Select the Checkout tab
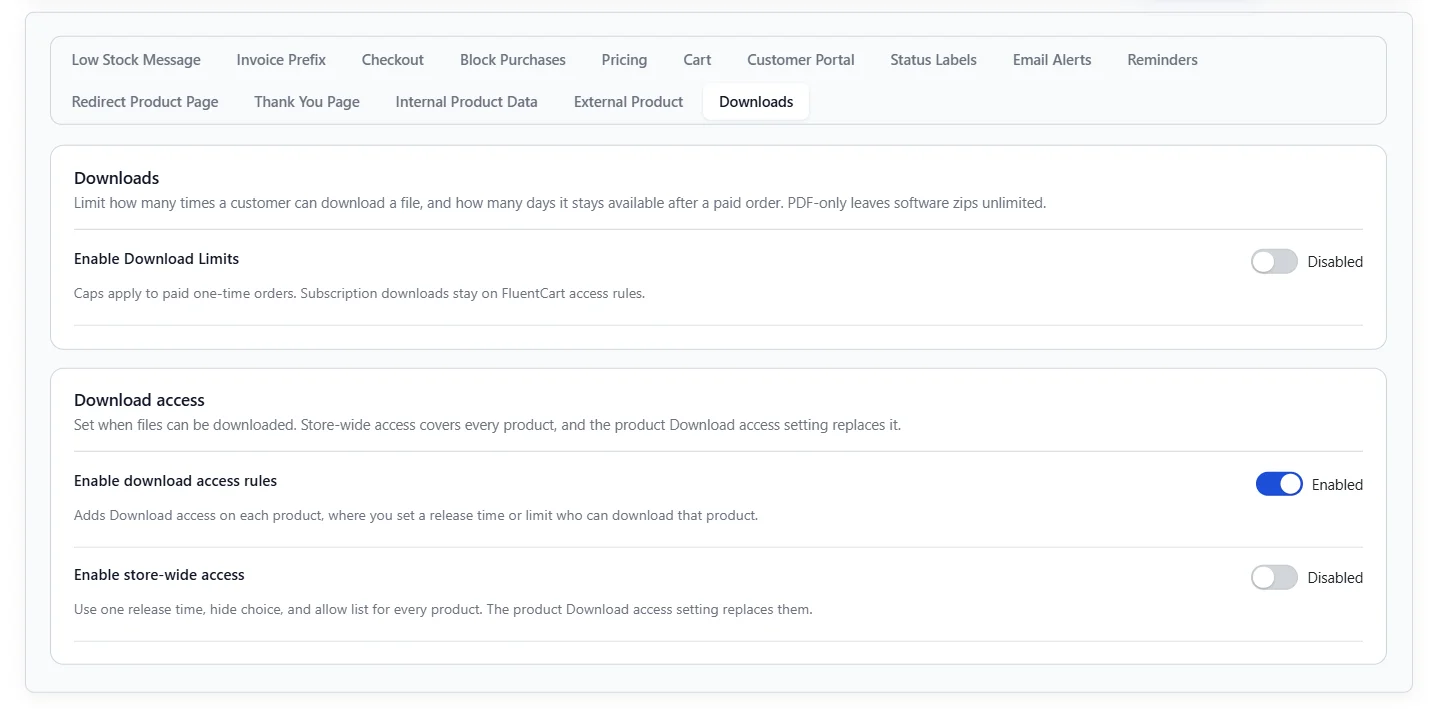This screenshot has width=1441, height=709. (393, 60)
